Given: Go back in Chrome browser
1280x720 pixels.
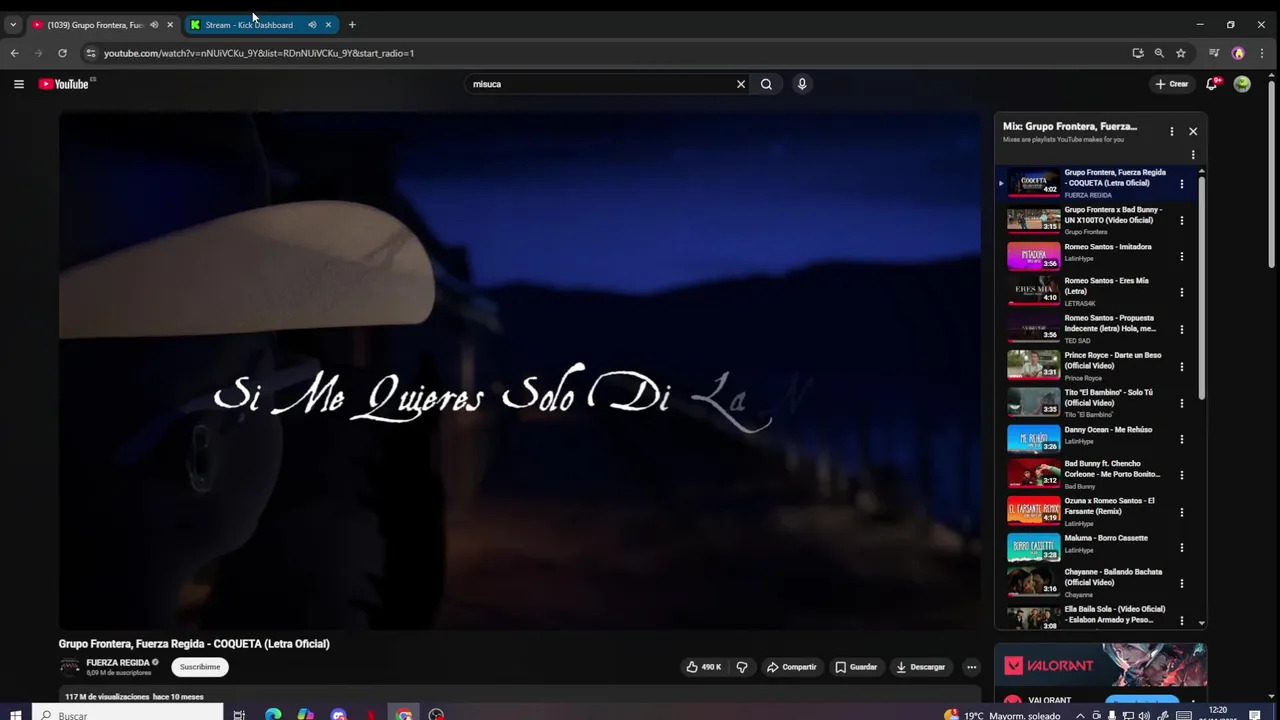Looking at the screenshot, I should pyautogui.click(x=14, y=53).
